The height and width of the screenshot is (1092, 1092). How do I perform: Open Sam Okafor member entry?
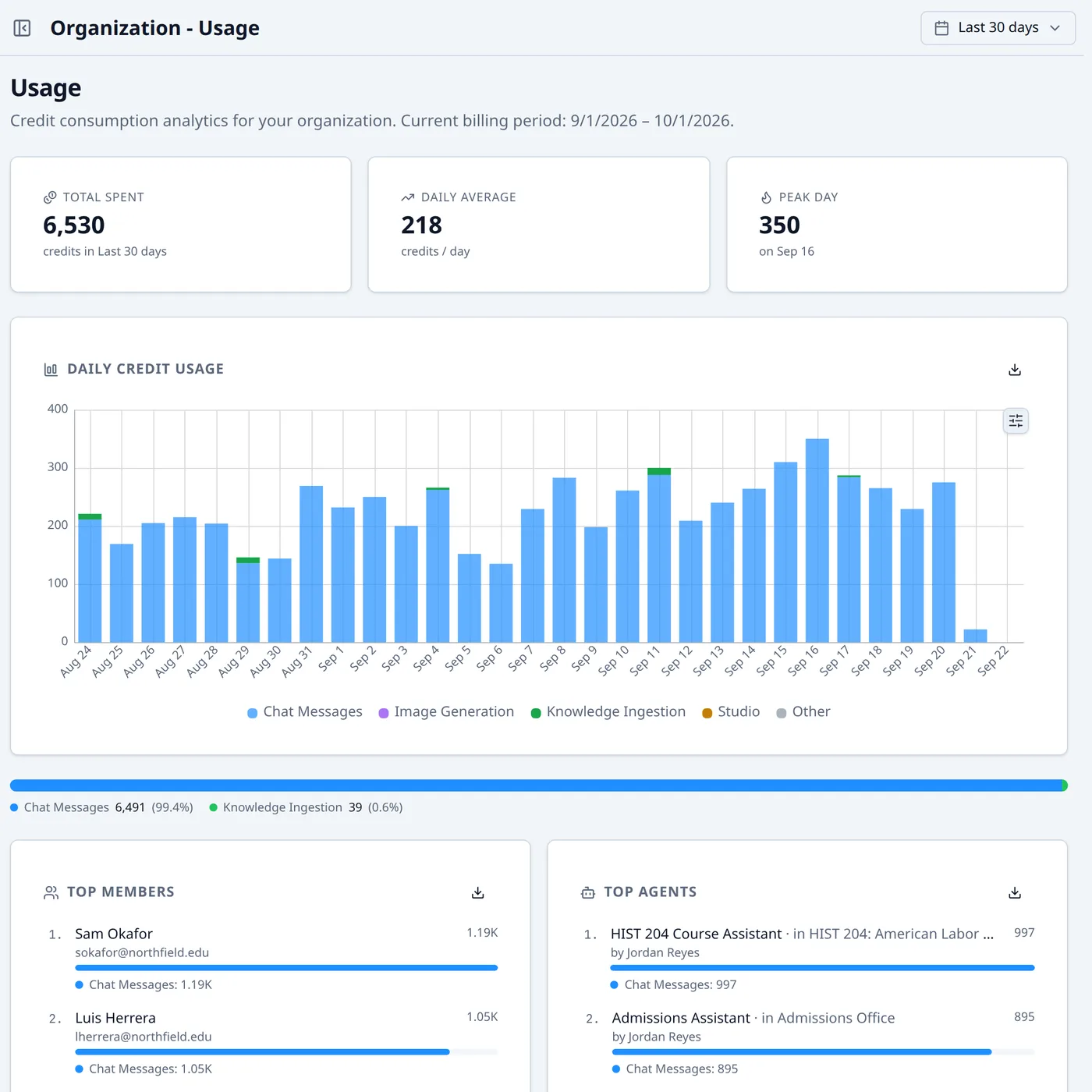[x=114, y=934]
